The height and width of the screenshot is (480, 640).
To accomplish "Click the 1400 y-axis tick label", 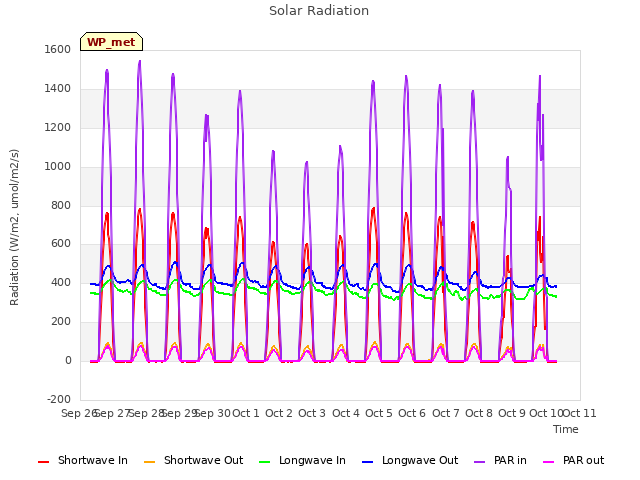I will tap(58, 89).
